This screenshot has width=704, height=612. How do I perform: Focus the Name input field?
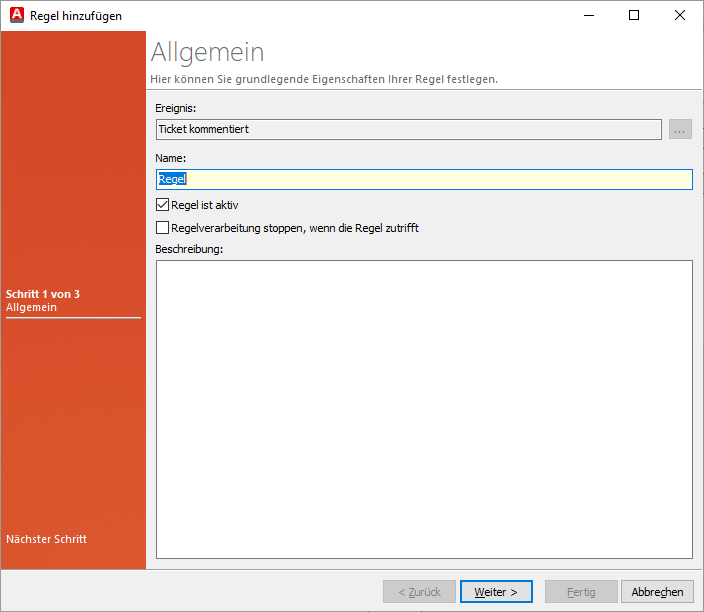tap(424, 179)
